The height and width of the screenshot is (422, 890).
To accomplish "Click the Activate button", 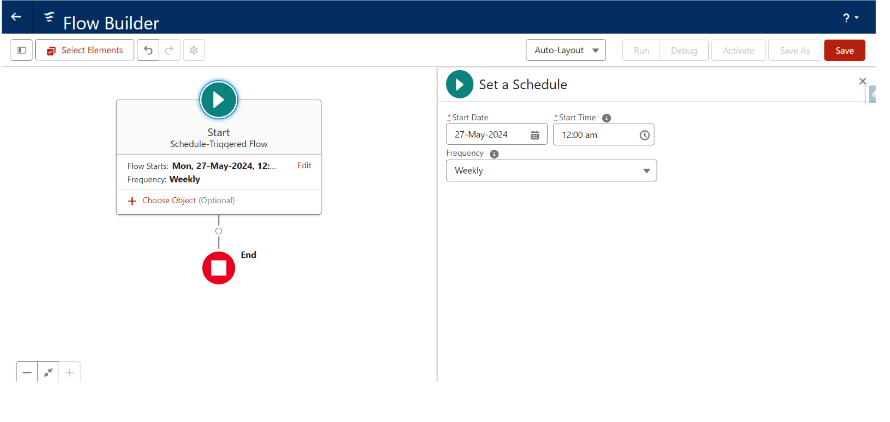I will pyautogui.click(x=738, y=51).
